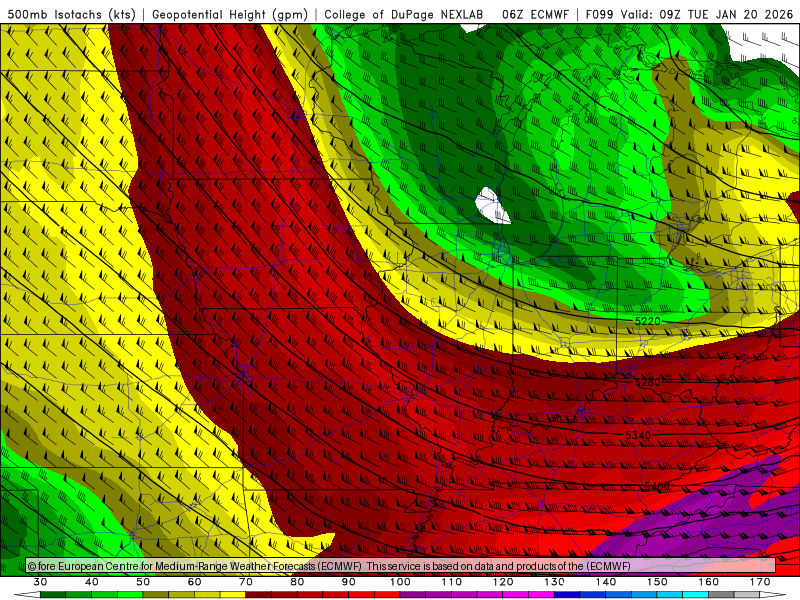
Task: Click the 160 value on the color scale
Action: click(x=709, y=582)
